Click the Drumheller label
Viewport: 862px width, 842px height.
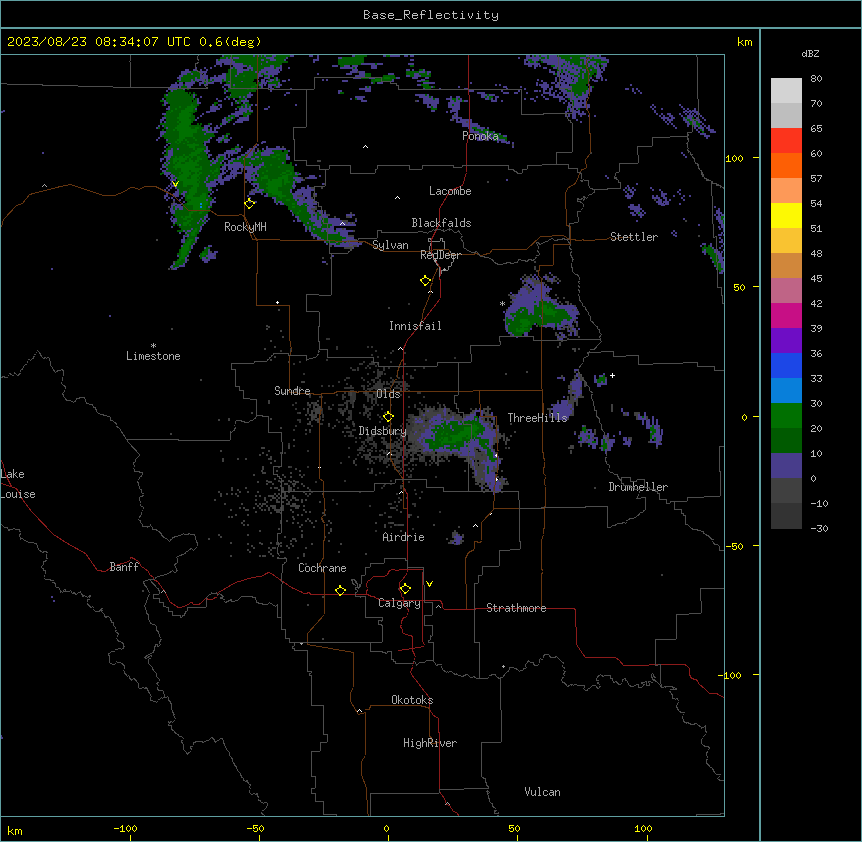click(638, 487)
